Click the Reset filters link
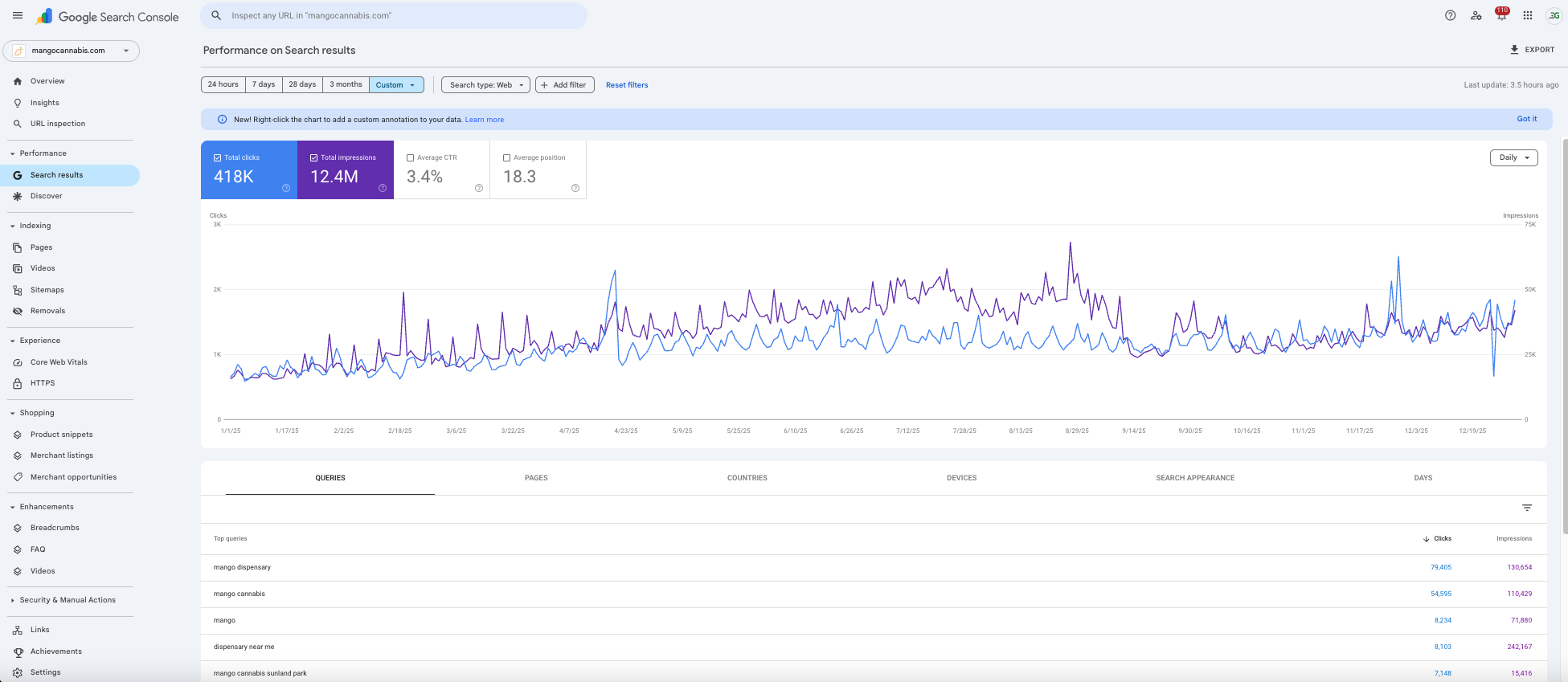The height and width of the screenshot is (682, 1568). point(627,85)
